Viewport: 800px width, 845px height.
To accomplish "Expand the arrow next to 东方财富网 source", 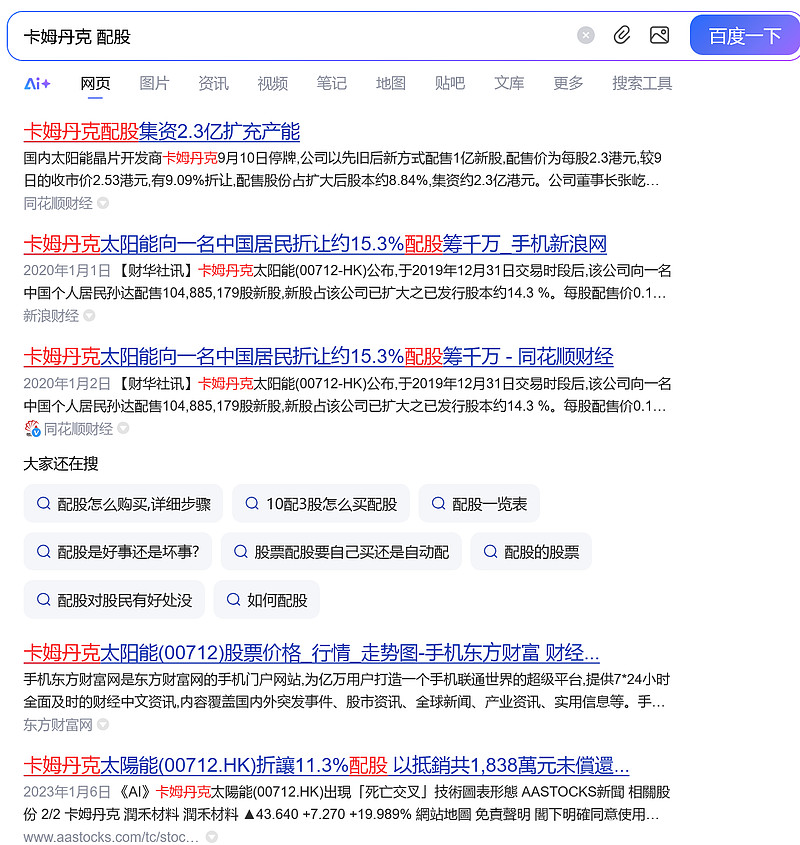I will pyautogui.click(x=103, y=725).
